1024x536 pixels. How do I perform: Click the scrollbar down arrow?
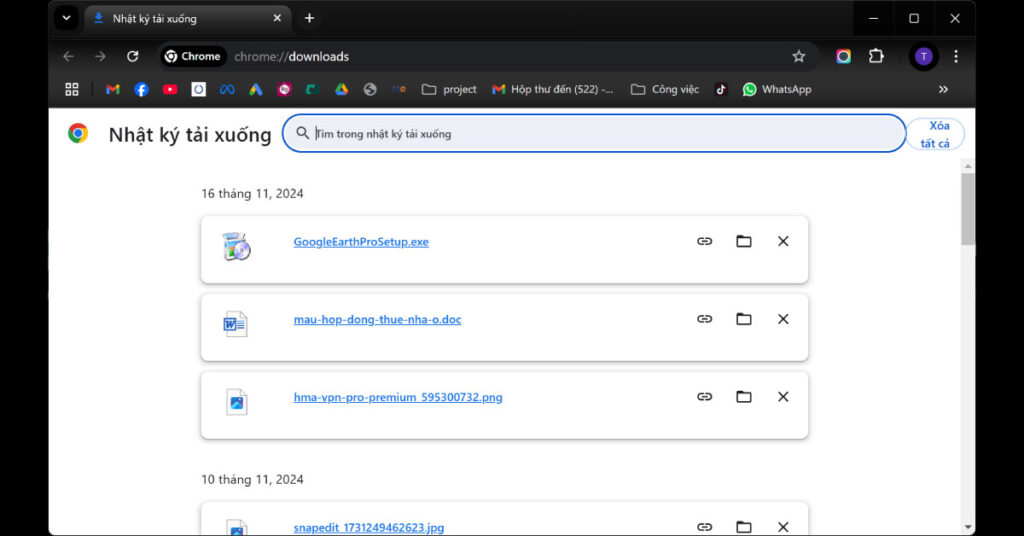click(968, 527)
